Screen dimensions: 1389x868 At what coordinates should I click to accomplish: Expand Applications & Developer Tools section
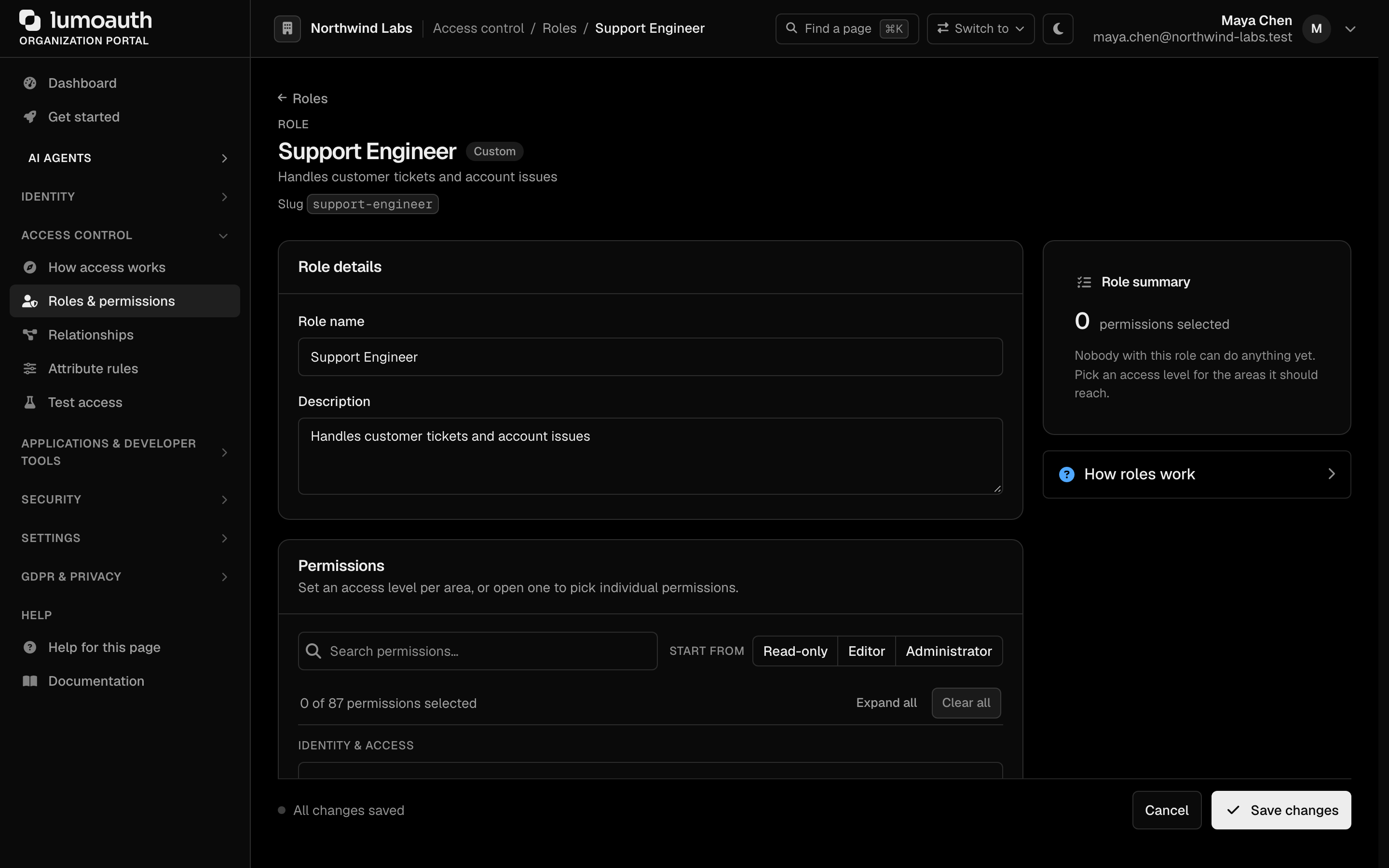124,452
